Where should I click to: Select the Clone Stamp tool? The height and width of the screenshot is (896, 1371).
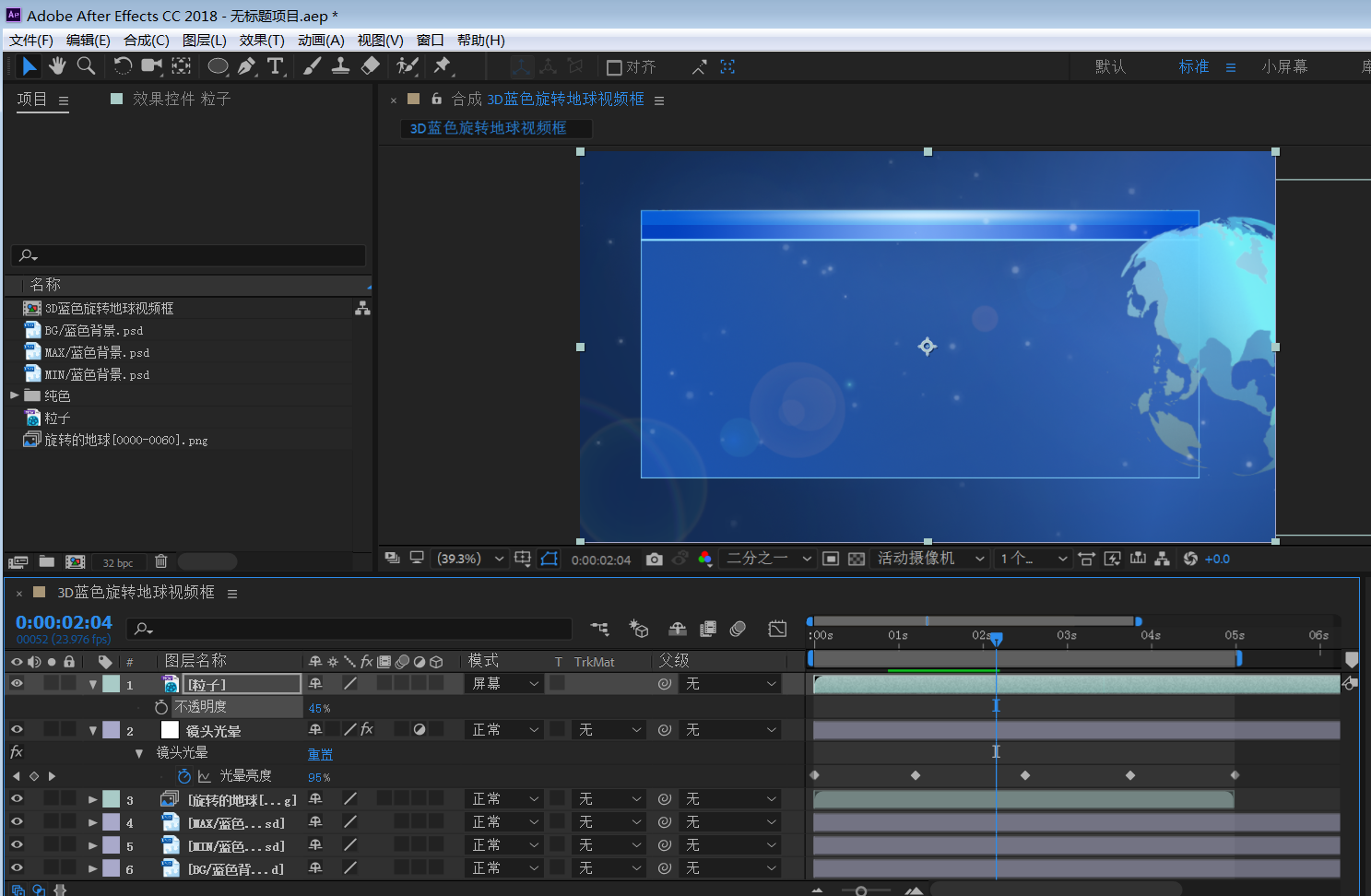click(340, 66)
